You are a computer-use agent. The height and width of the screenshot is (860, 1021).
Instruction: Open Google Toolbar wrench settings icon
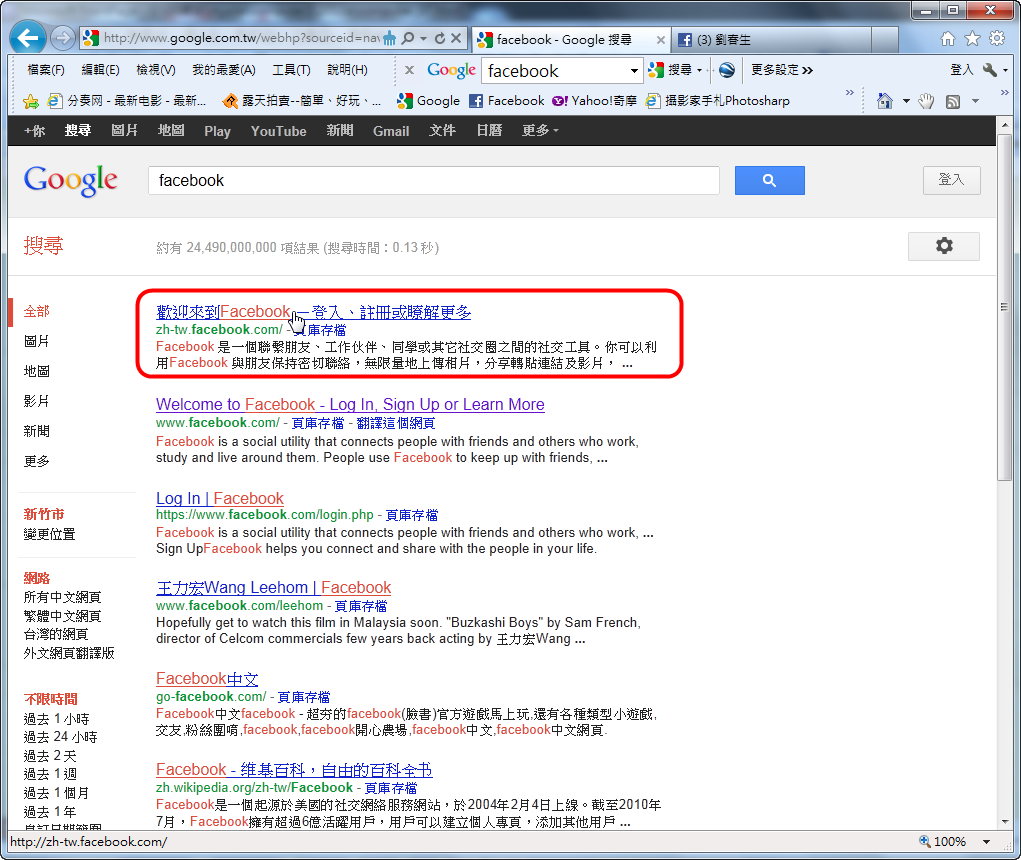(990, 70)
